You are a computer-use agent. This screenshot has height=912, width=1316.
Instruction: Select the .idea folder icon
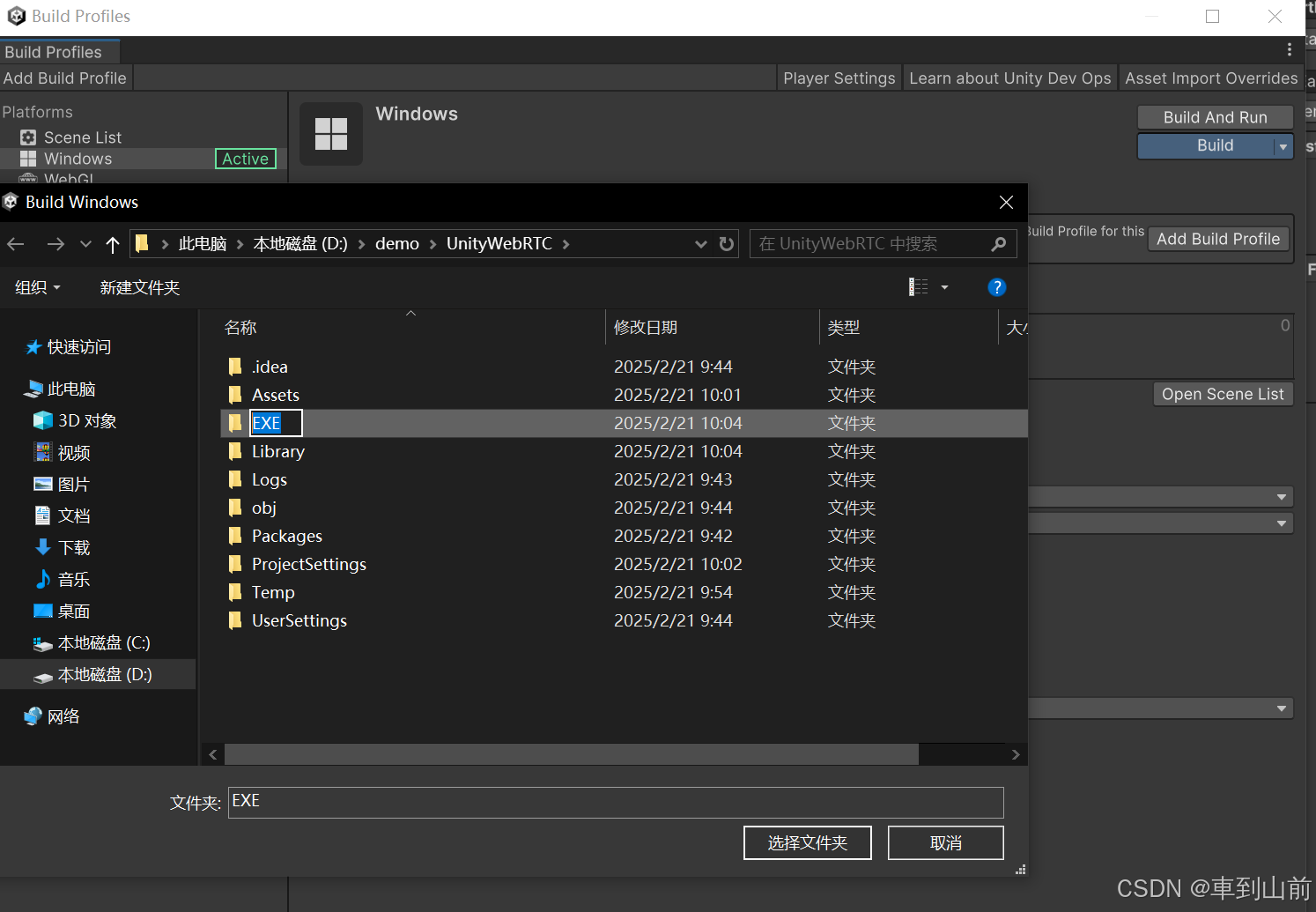[x=235, y=367]
